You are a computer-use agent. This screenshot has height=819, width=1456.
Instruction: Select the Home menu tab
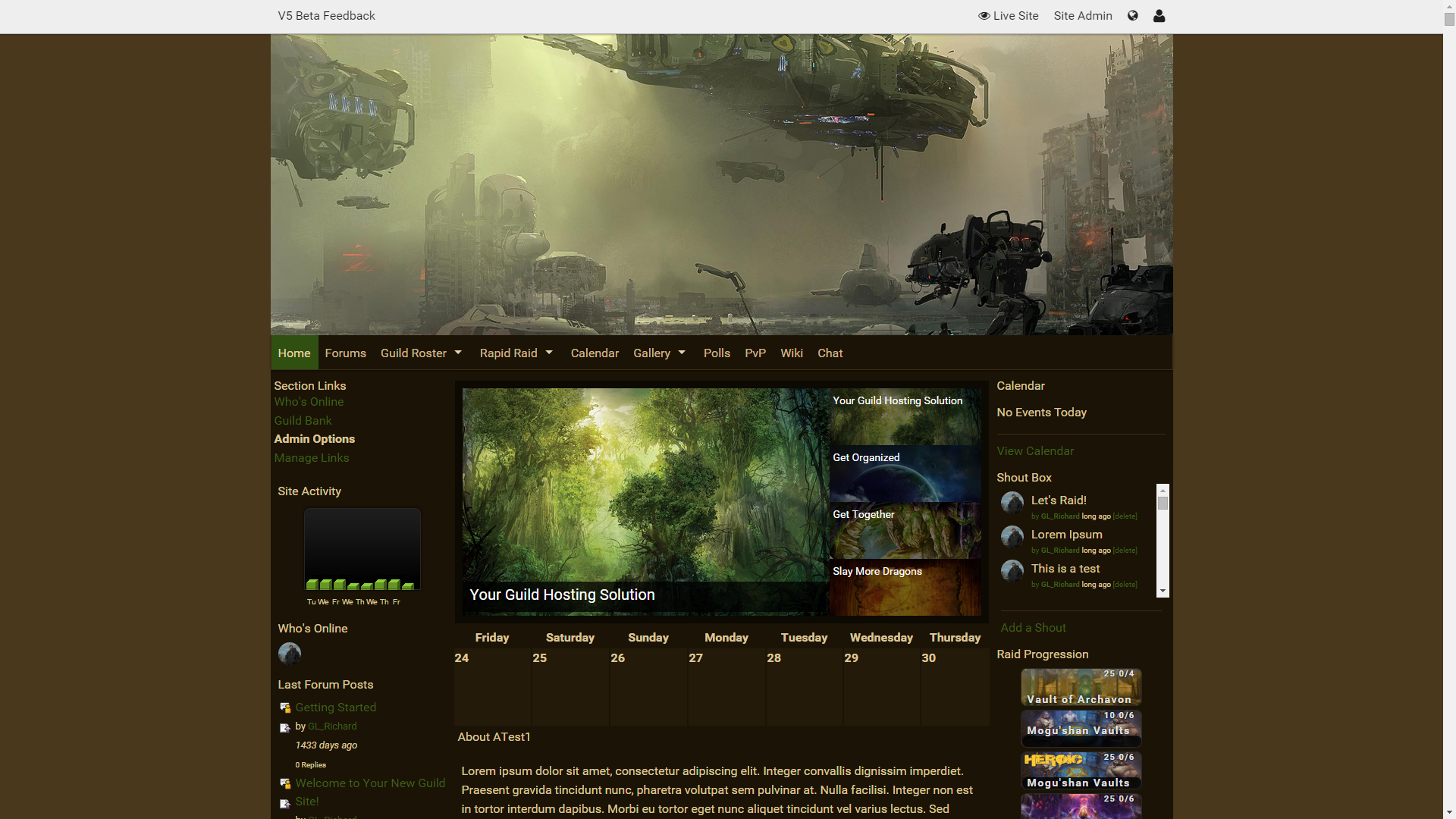coord(294,353)
